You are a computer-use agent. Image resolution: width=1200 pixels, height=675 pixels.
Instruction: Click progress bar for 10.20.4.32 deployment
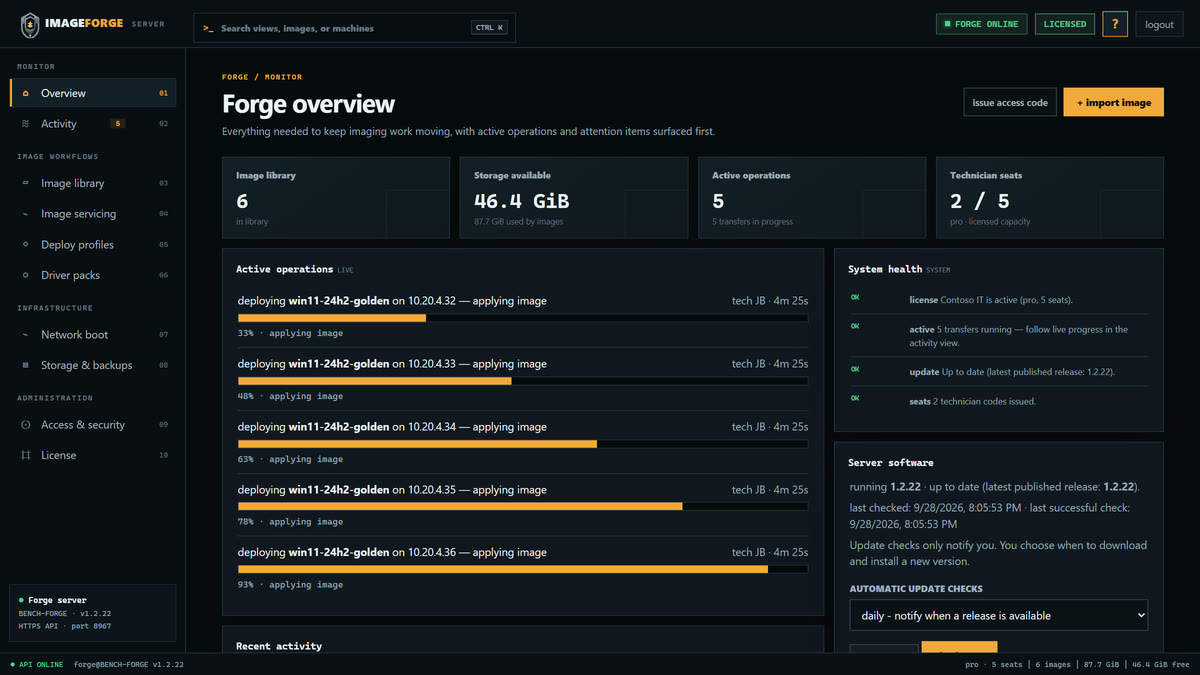[523, 318]
